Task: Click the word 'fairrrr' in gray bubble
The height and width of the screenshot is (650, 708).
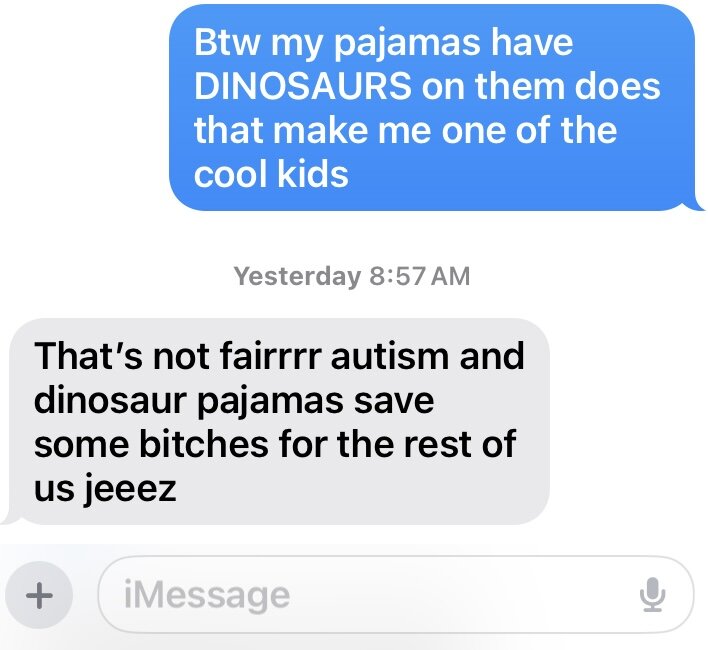Action: [x=271, y=356]
